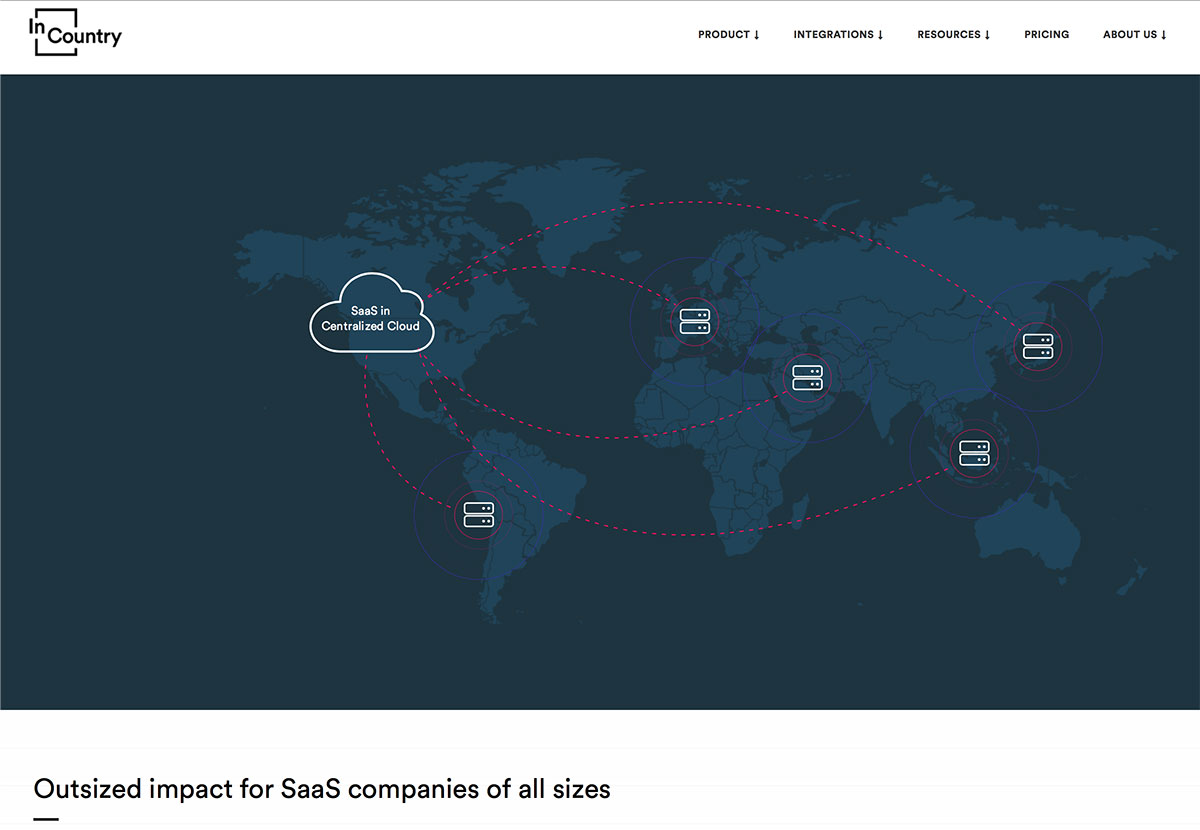Click the heading about SaaS companies impact
The width and height of the screenshot is (1200, 830).
322,789
